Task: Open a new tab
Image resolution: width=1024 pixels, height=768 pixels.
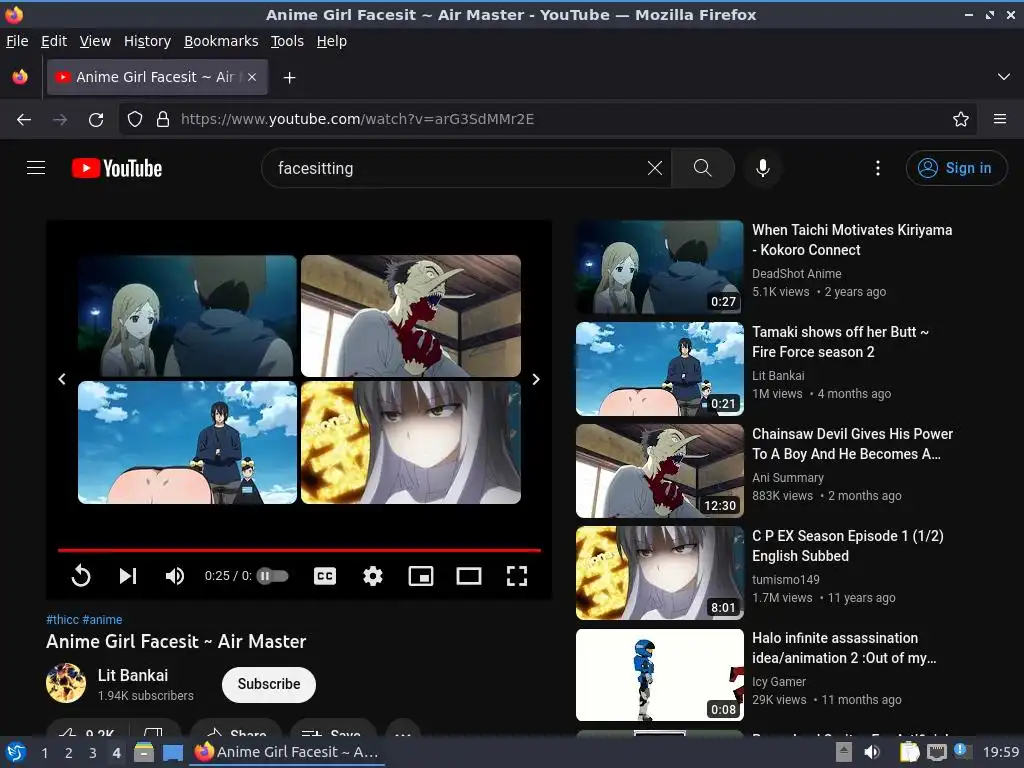Action: click(x=289, y=78)
